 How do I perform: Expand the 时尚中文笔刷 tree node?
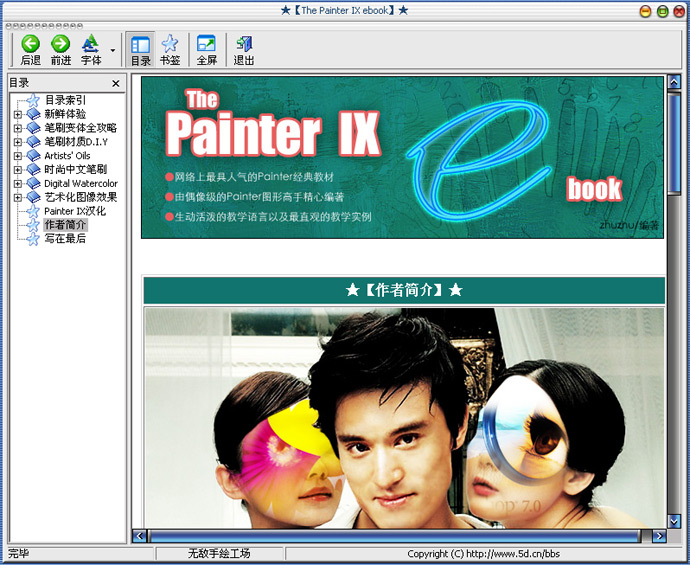pos(18,169)
